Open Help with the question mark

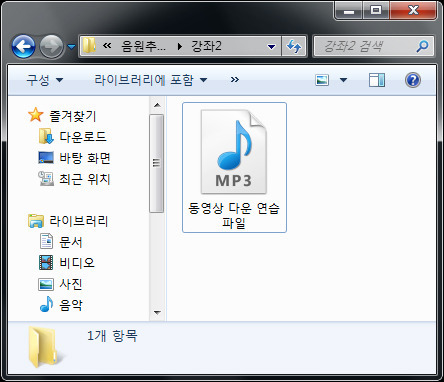point(413,80)
